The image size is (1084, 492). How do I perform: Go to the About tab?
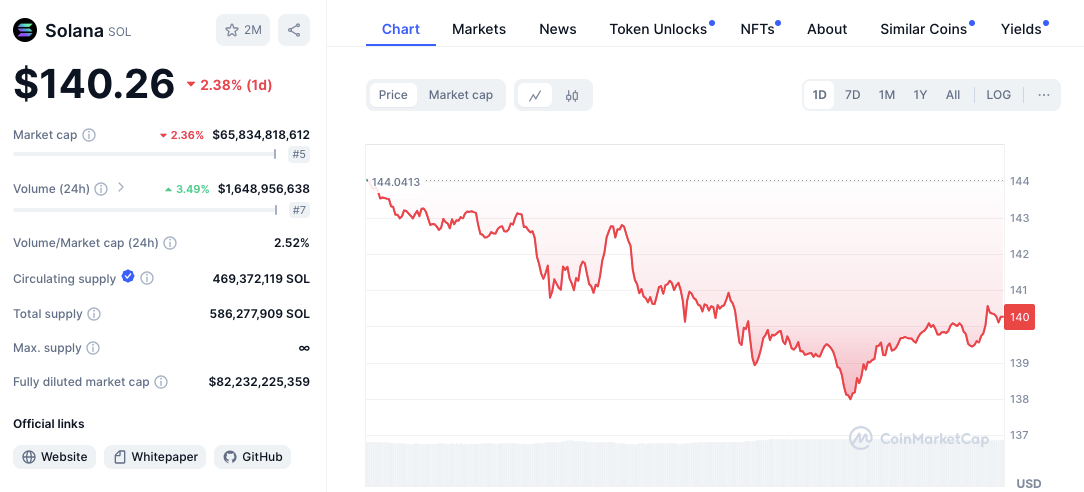pos(827,29)
